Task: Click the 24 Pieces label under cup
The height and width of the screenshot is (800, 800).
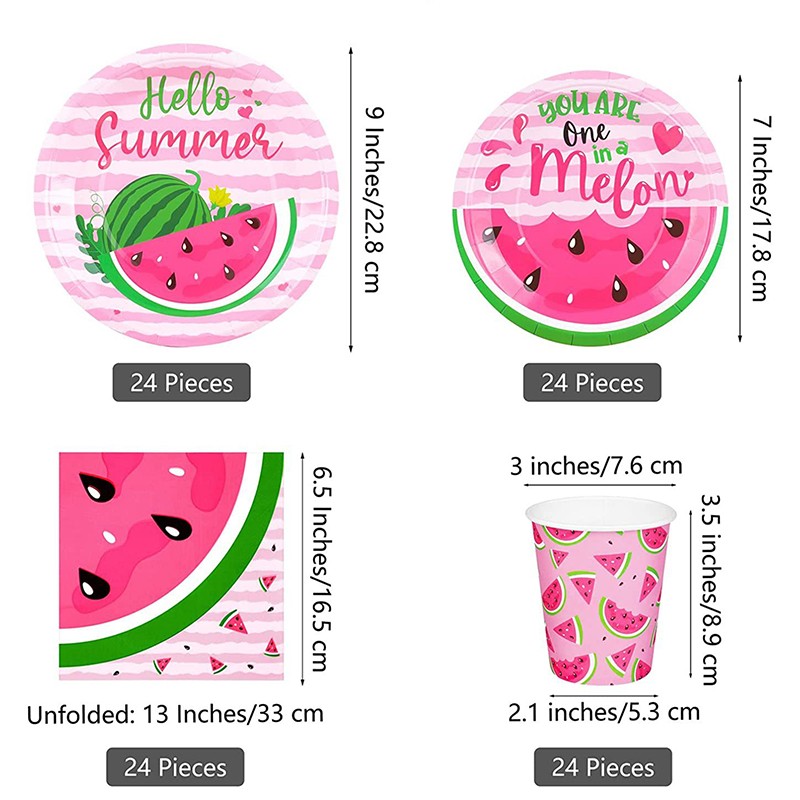Action: pyautogui.click(x=603, y=767)
